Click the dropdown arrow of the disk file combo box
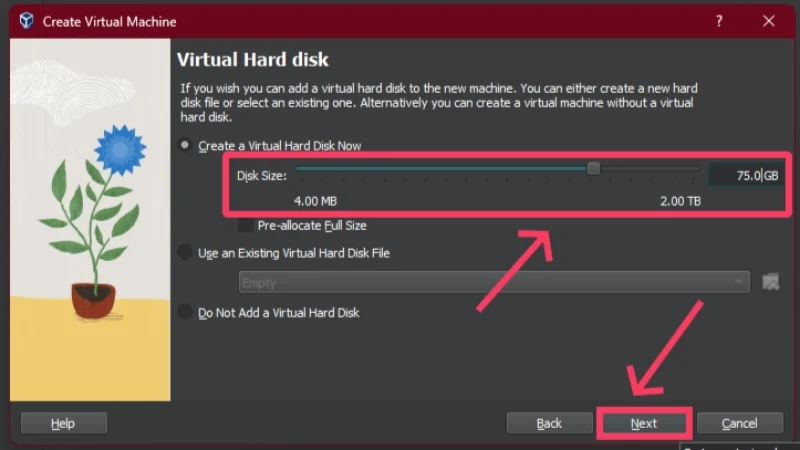This screenshot has height=450, width=800. point(738,282)
